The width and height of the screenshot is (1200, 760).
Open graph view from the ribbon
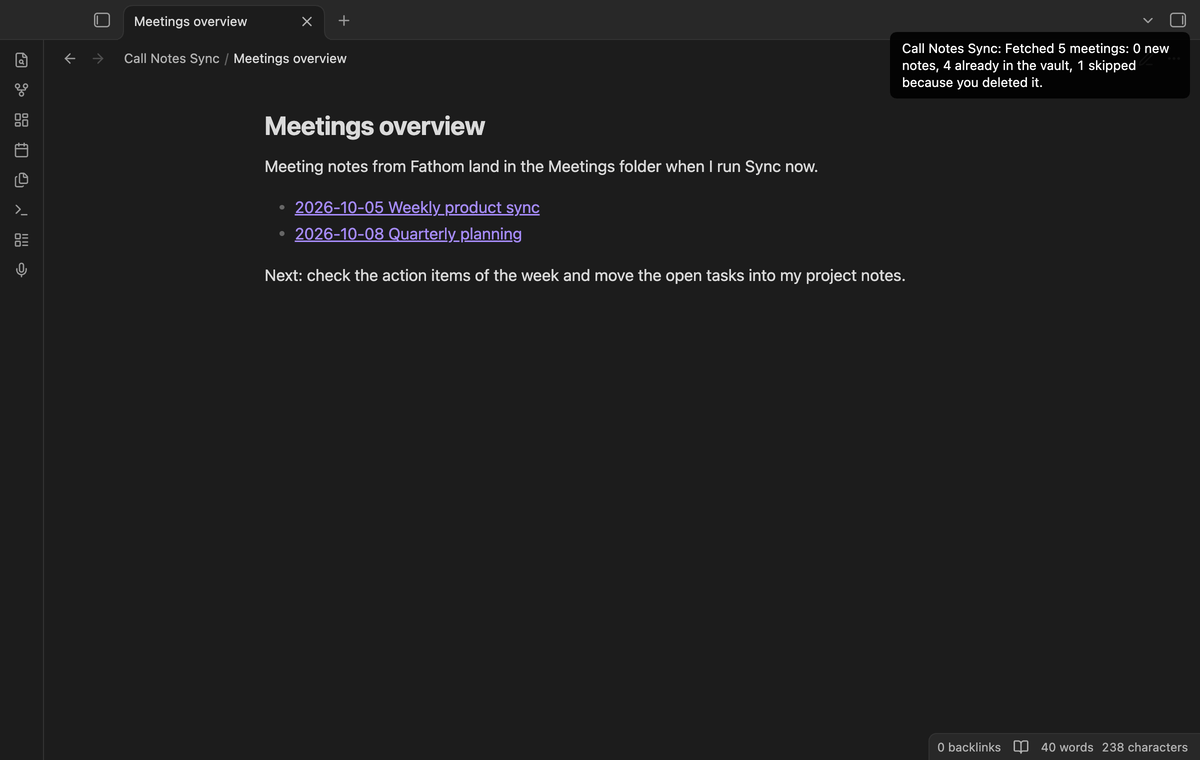22,90
